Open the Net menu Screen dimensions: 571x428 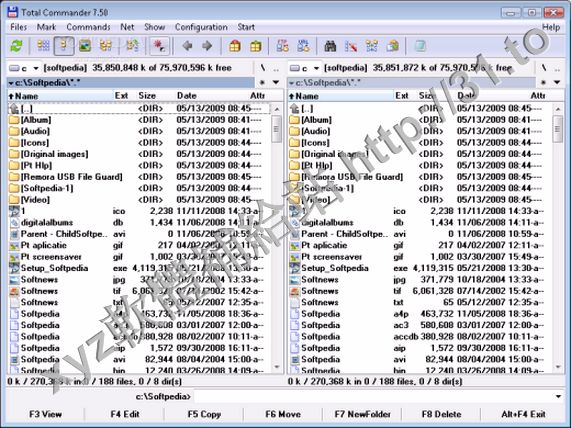pyautogui.click(x=127, y=27)
